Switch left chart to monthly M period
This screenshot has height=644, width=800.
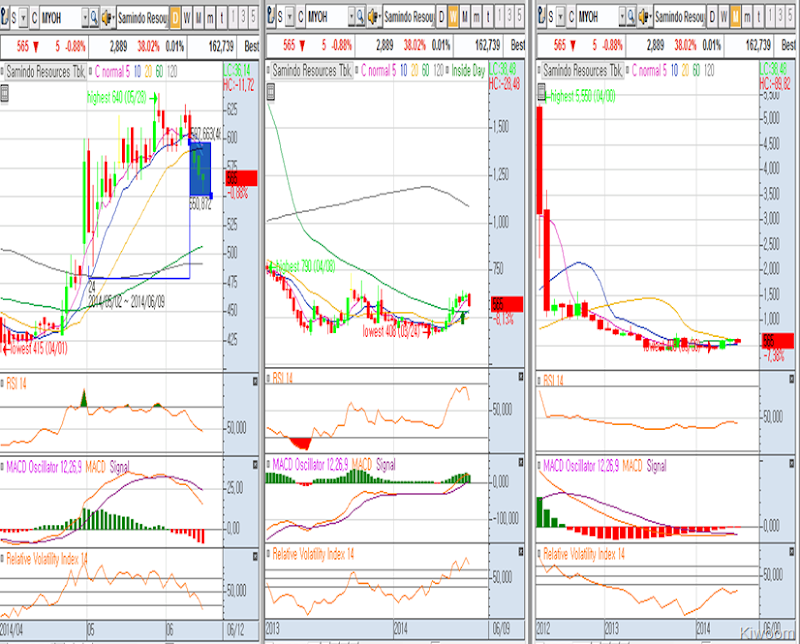(x=198, y=18)
